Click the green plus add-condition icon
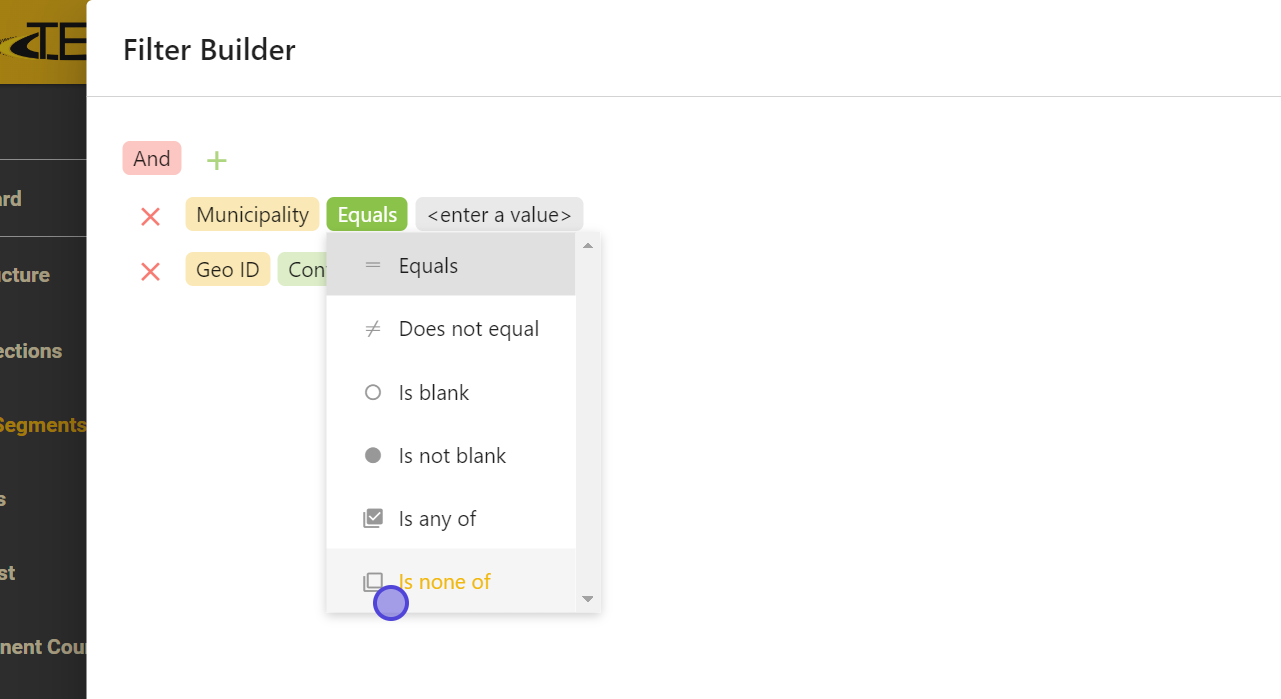This screenshot has width=1281, height=699. click(x=216, y=160)
